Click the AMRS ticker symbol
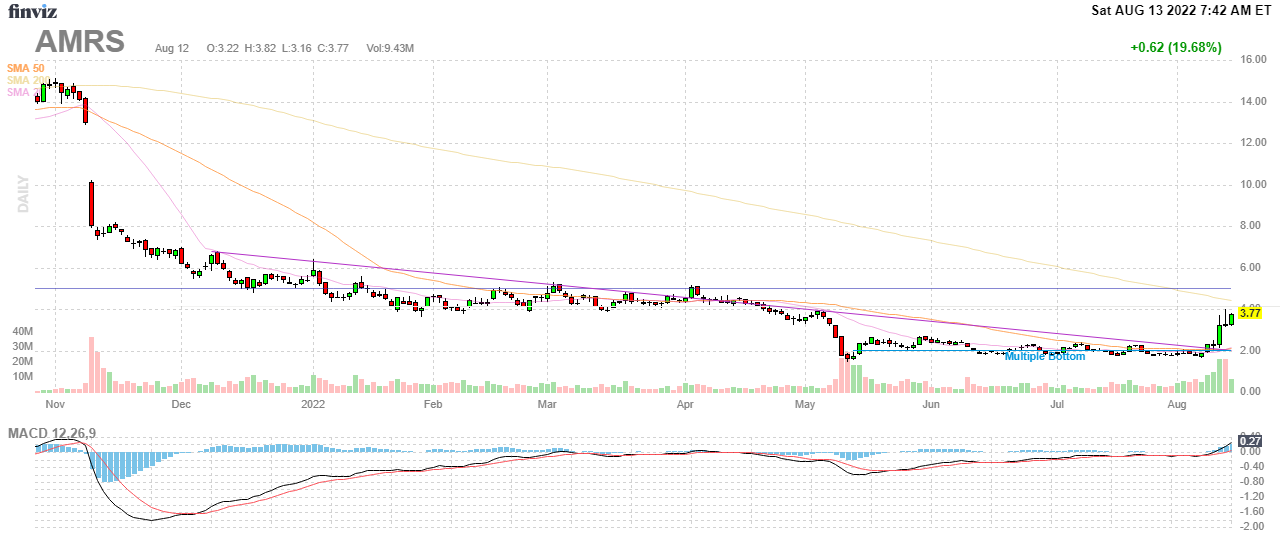Image resolution: width=1280 pixels, height=542 pixels. (80, 42)
